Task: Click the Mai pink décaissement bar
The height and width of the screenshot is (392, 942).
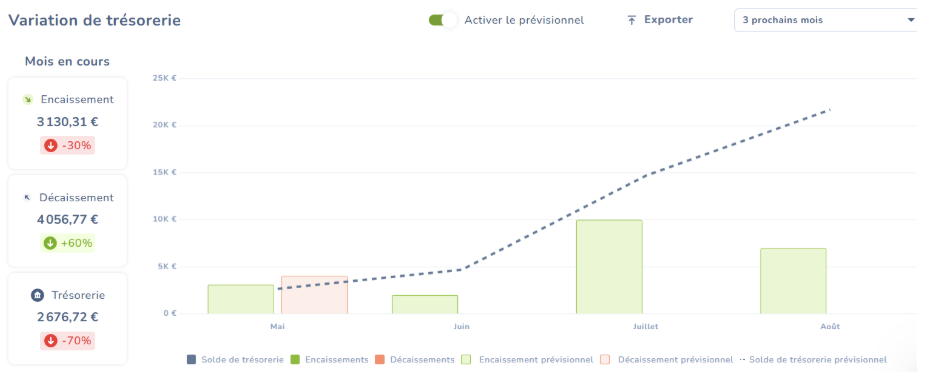Action: click(x=314, y=295)
